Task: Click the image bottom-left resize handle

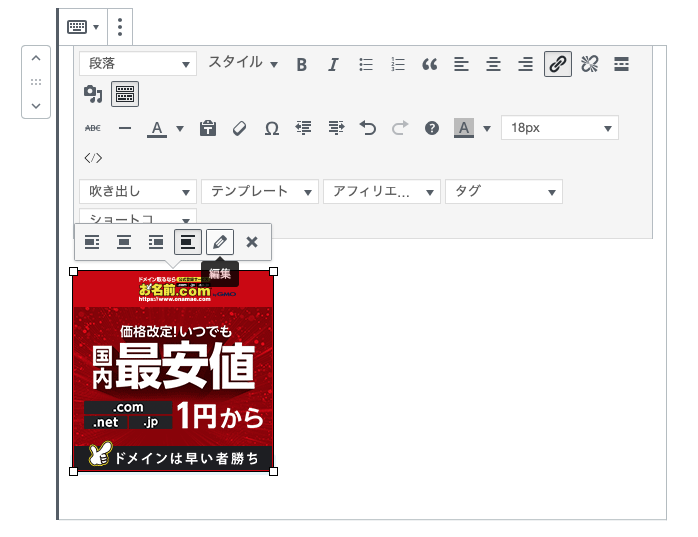Action: pyautogui.click(x=74, y=472)
